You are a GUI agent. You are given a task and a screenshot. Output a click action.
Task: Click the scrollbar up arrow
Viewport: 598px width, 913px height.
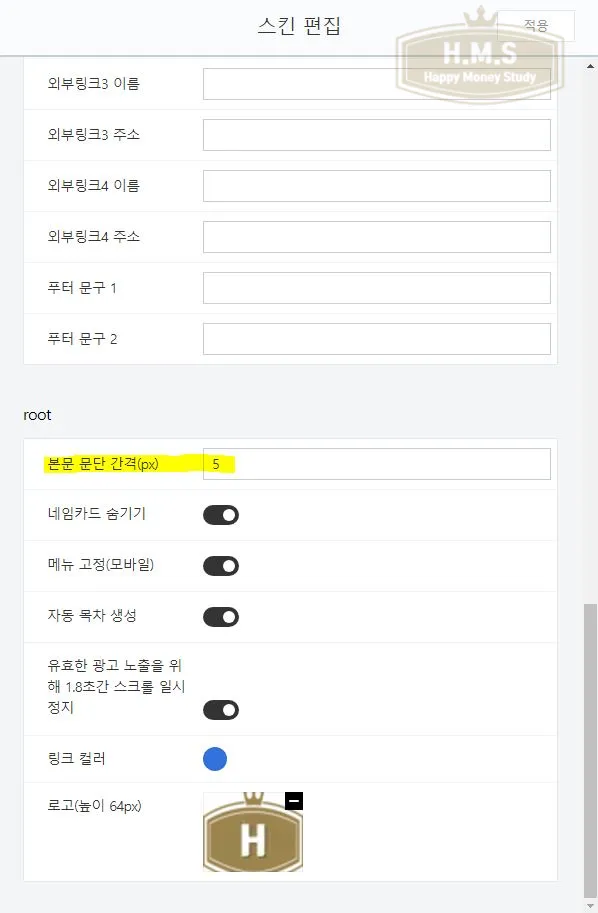click(x=590, y=66)
